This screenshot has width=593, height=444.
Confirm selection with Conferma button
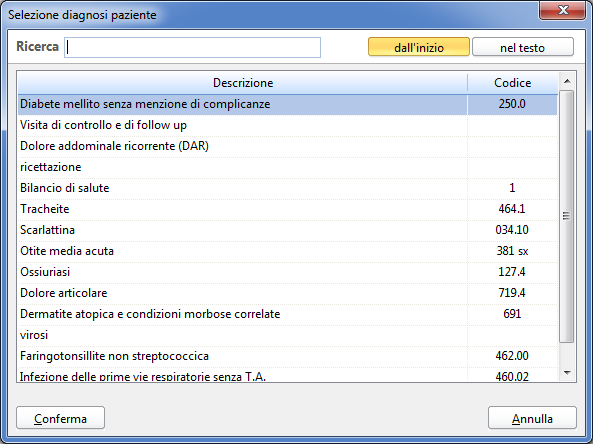pos(61,418)
